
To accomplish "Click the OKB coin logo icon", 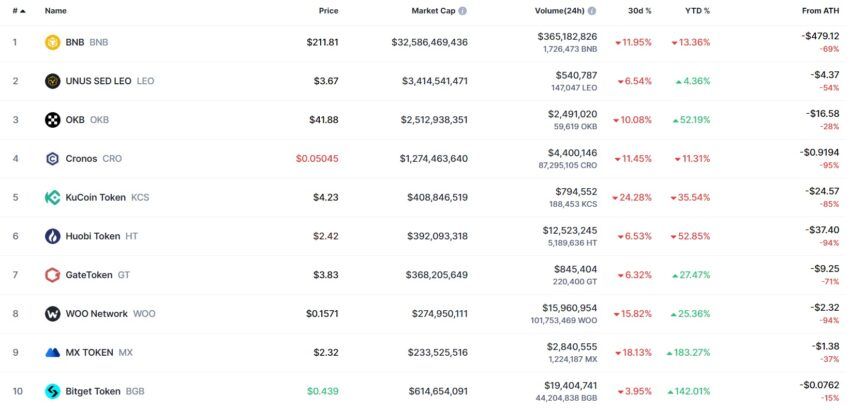I will (53, 120).
